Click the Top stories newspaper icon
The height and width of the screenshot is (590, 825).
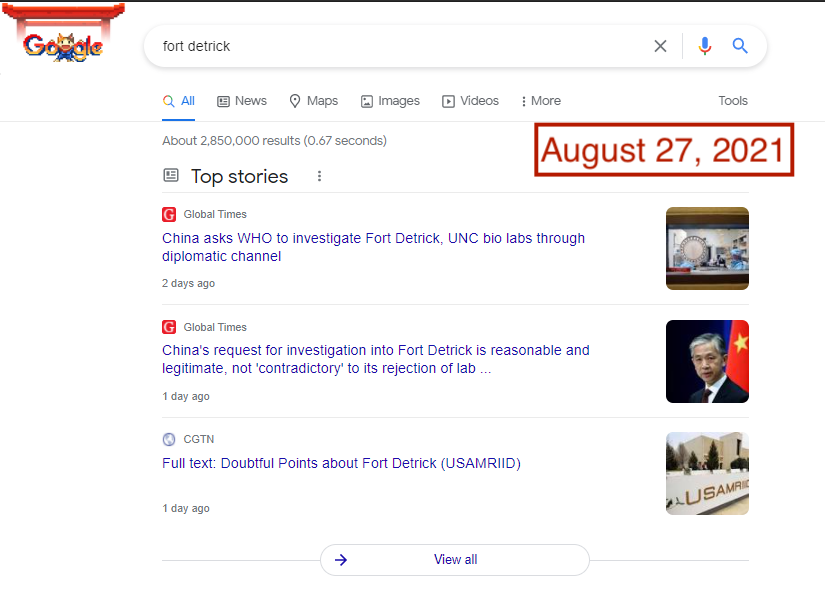171,176
